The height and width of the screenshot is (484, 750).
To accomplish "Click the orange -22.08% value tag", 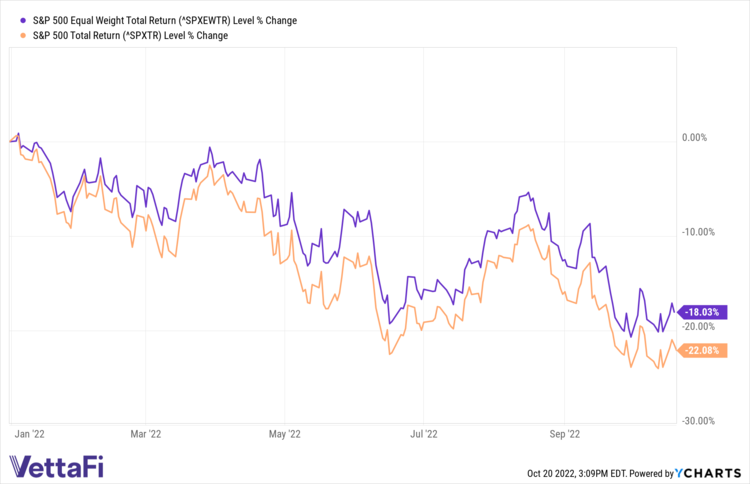I will 707,350.
